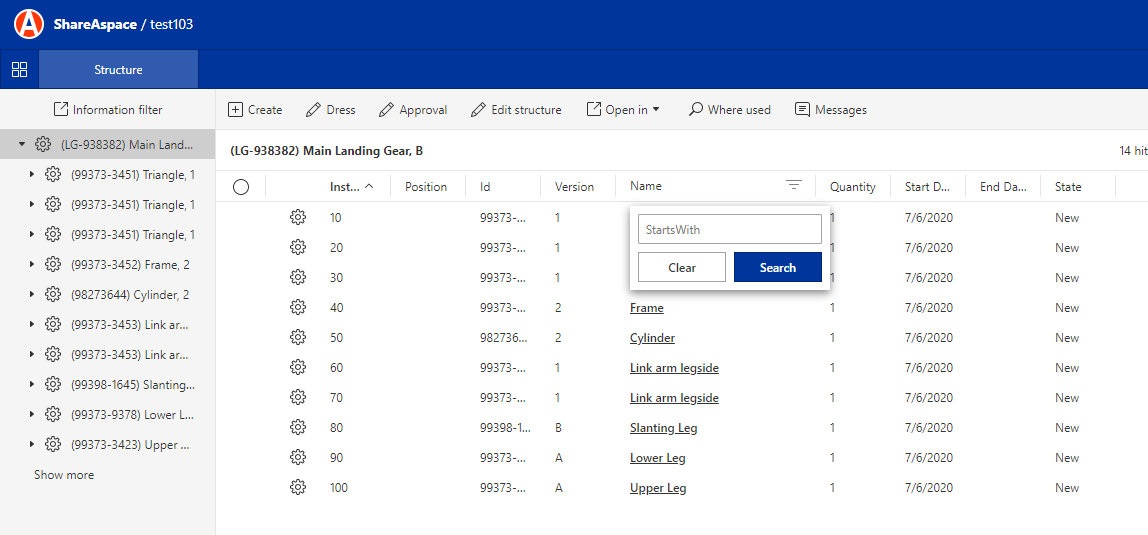Click the StartsWith filter text field
Viewport: 1148px width, 535px height.
pos(729,229)
